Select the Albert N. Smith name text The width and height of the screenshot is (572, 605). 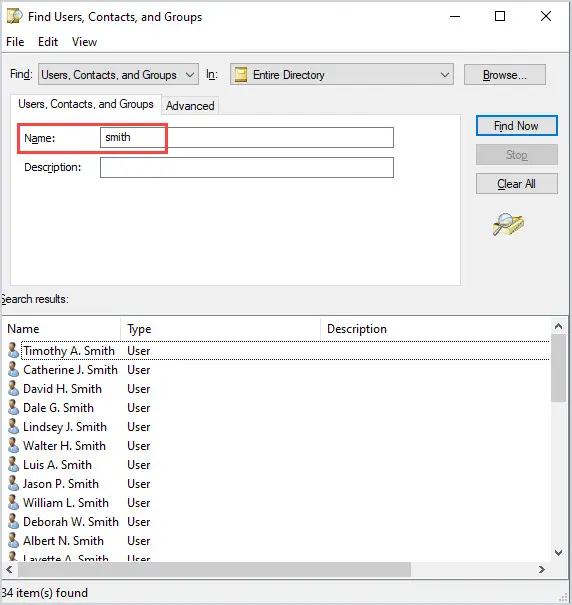64,541
